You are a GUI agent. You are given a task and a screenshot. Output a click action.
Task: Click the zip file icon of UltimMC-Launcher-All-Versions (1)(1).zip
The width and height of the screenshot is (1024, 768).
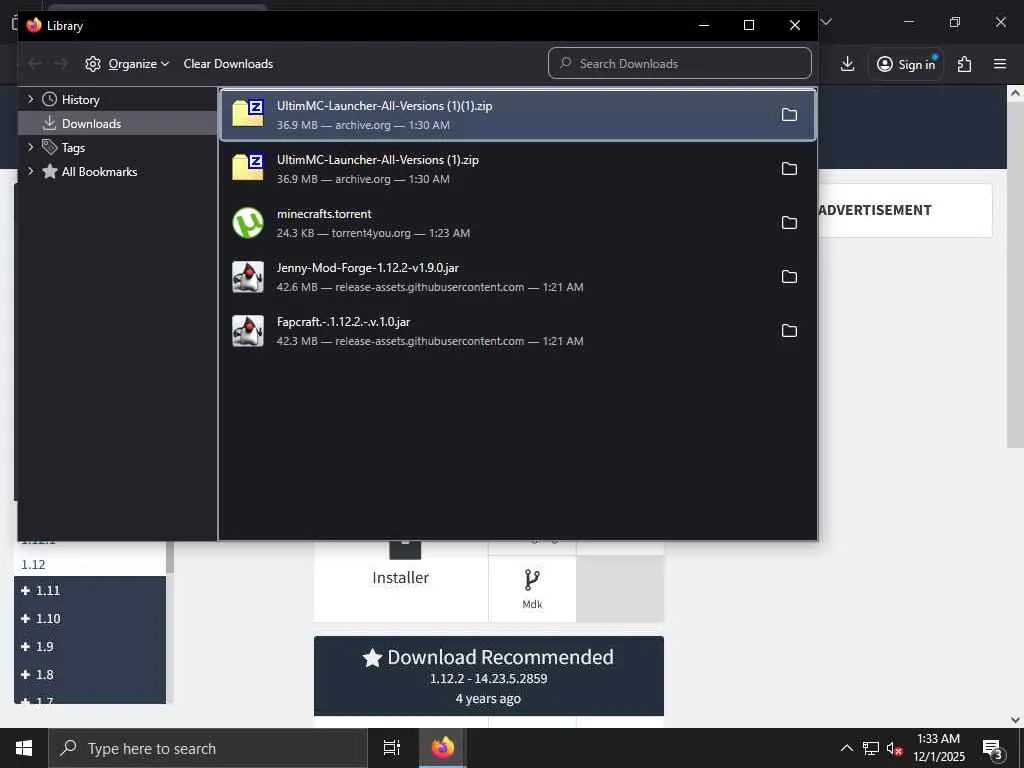click(248, 114)
